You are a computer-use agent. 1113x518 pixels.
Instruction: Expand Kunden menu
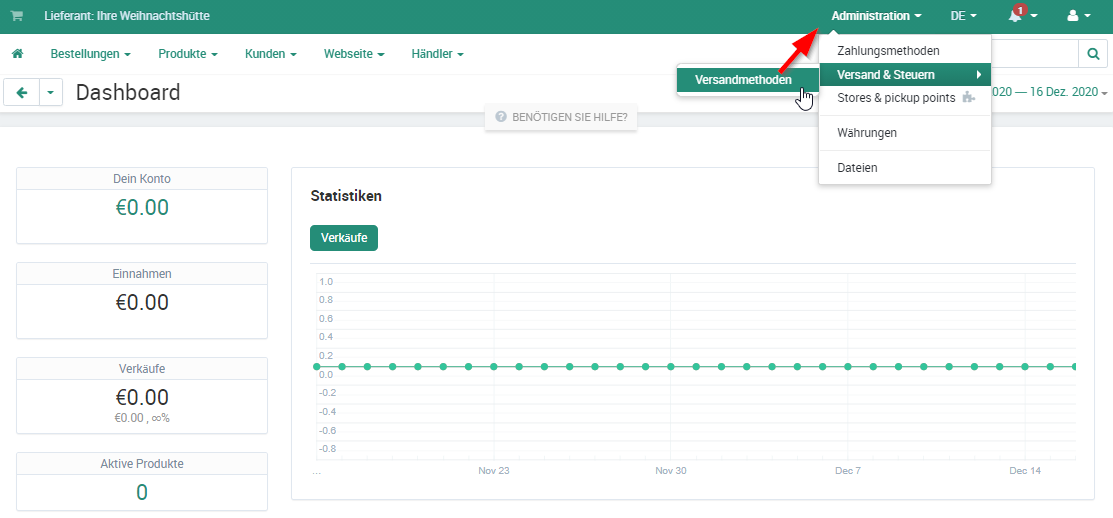pyautogui.click(x=270, y=53)
